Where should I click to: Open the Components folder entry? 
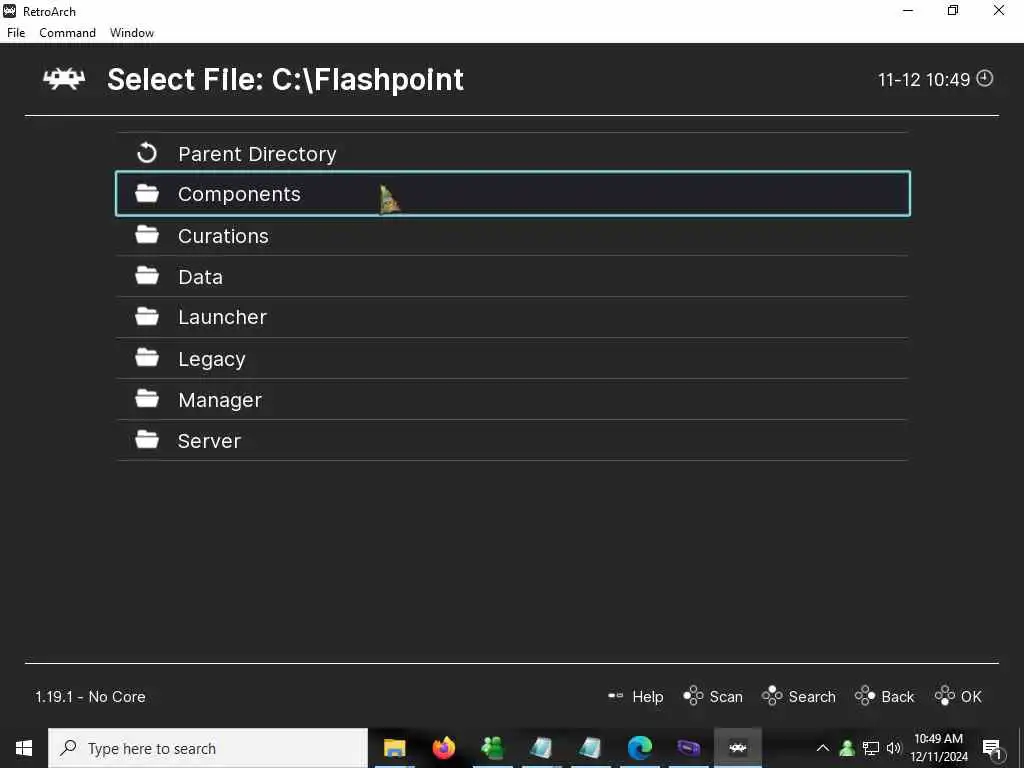[x=513, y=194]
